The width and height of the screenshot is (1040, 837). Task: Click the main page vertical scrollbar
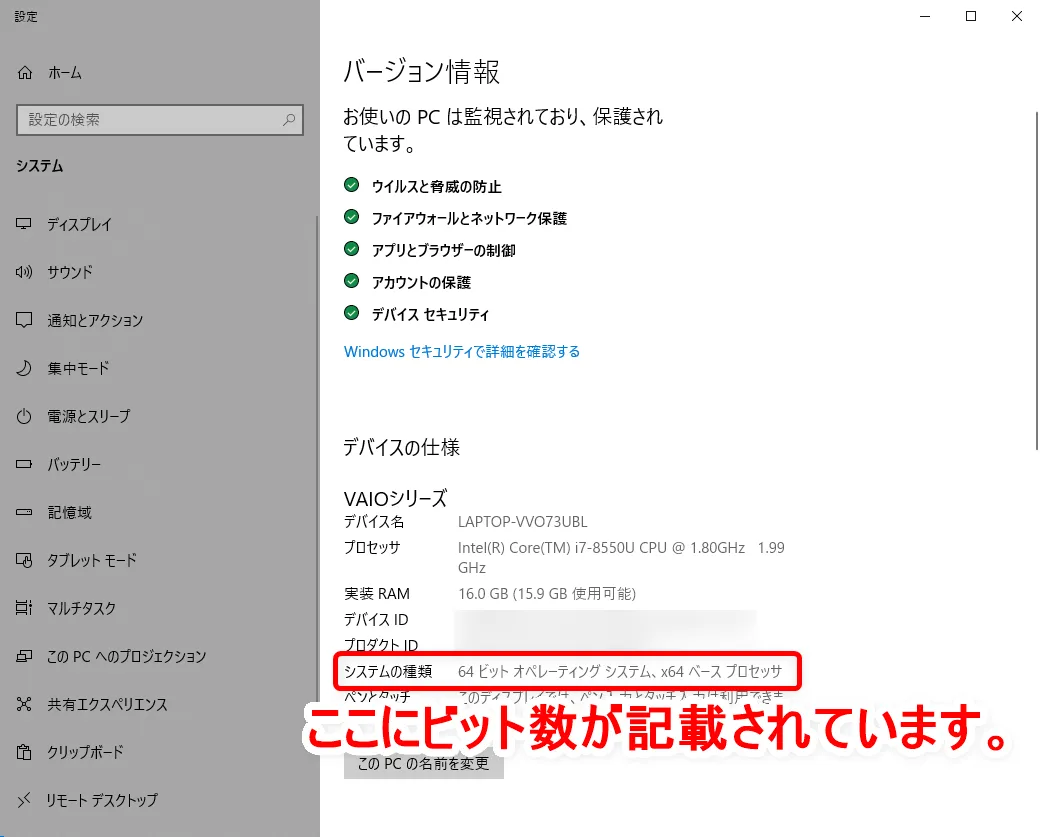tap(1037, 281)
